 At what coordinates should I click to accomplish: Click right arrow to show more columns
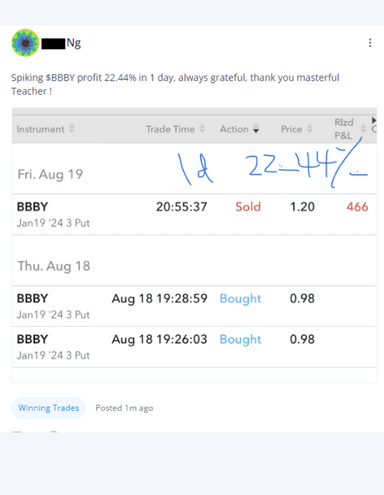(374, 120)
